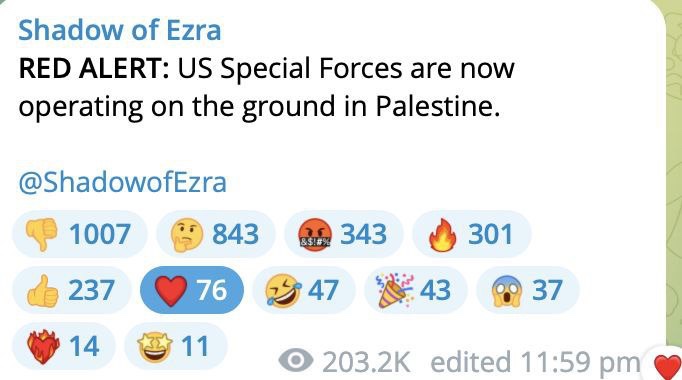682x380 pixels.
Task: Click the 203.2K view count
Action: [366, 362]
